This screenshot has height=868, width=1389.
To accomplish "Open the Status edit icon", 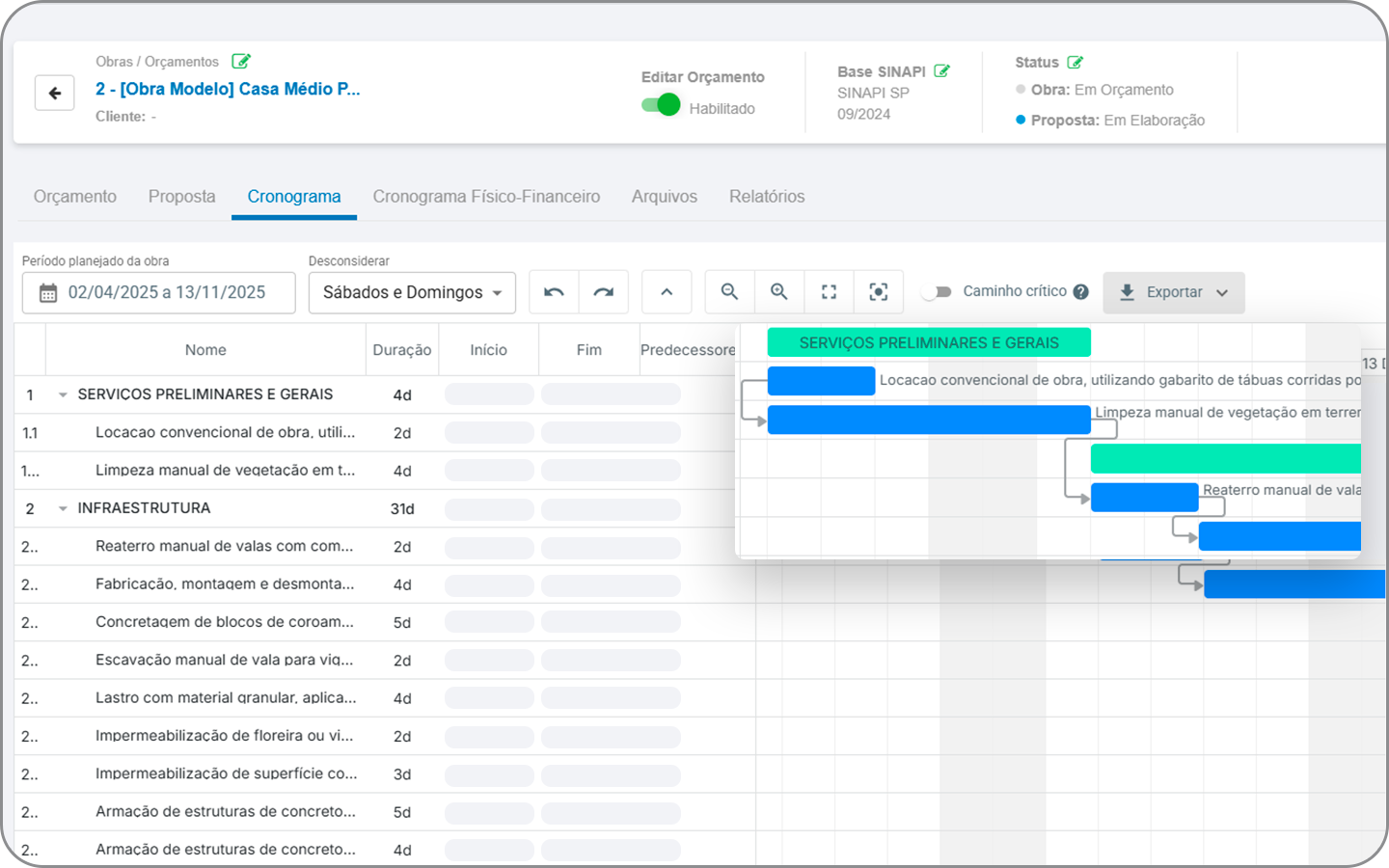I will coord(1076,63).
